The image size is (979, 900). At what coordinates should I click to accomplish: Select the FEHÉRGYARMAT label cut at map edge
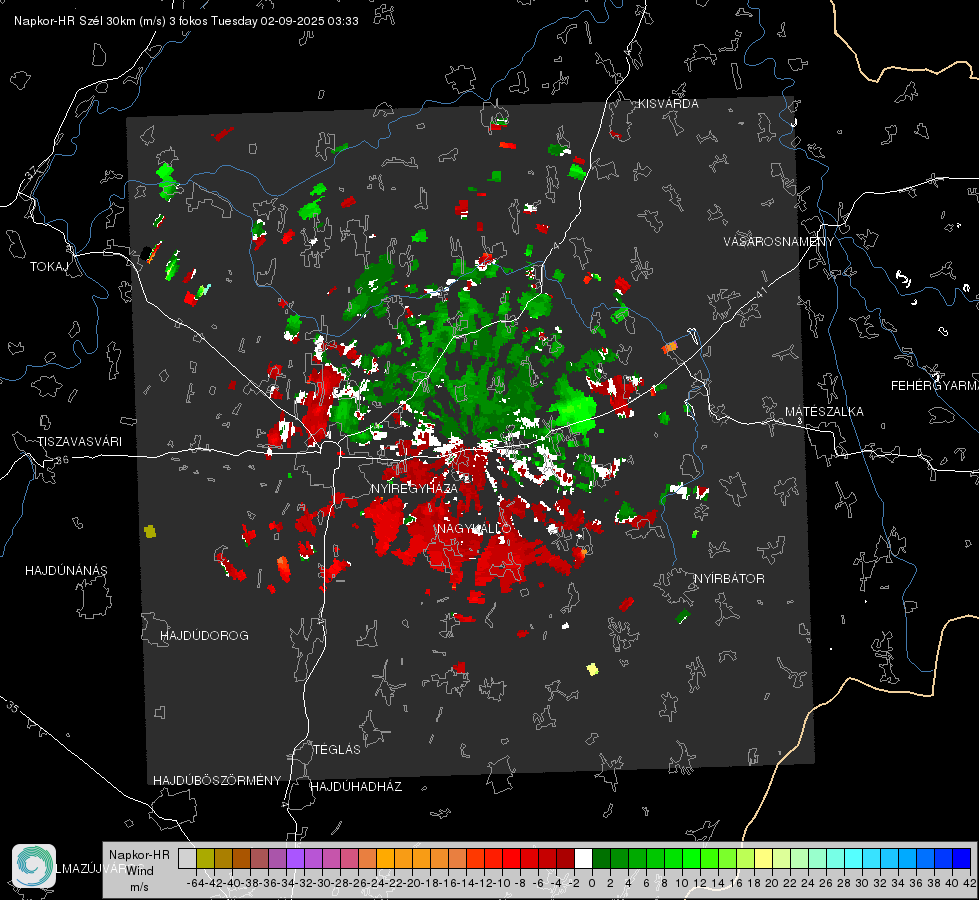[935, 385]
